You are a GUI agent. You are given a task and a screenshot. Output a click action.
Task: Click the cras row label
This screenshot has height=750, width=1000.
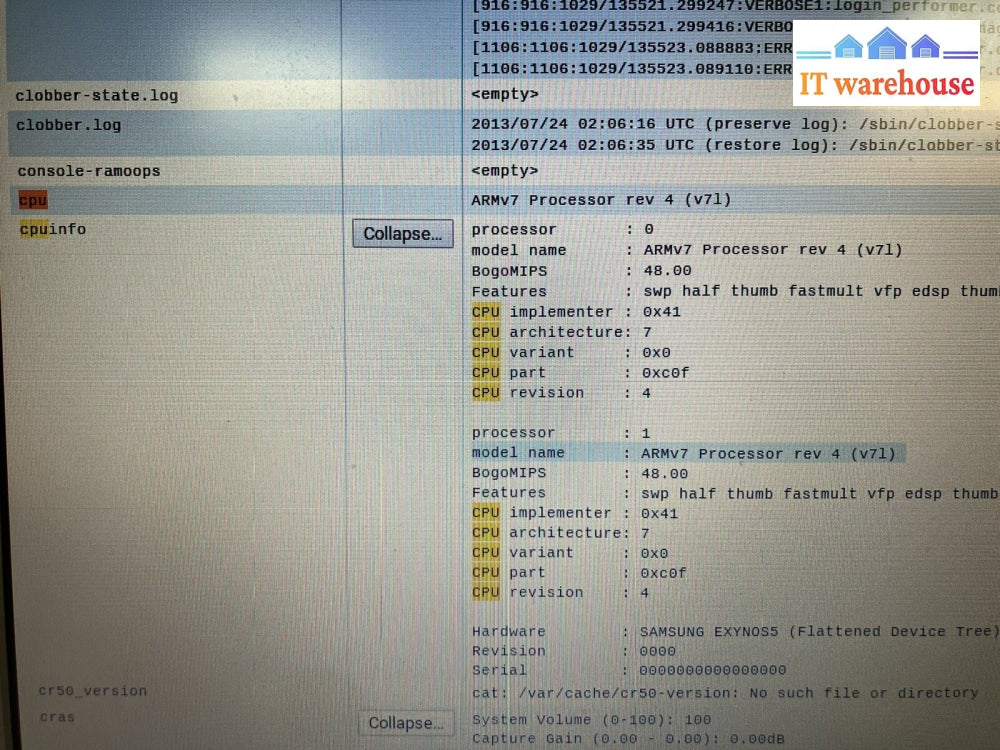[x=57, y=717]
